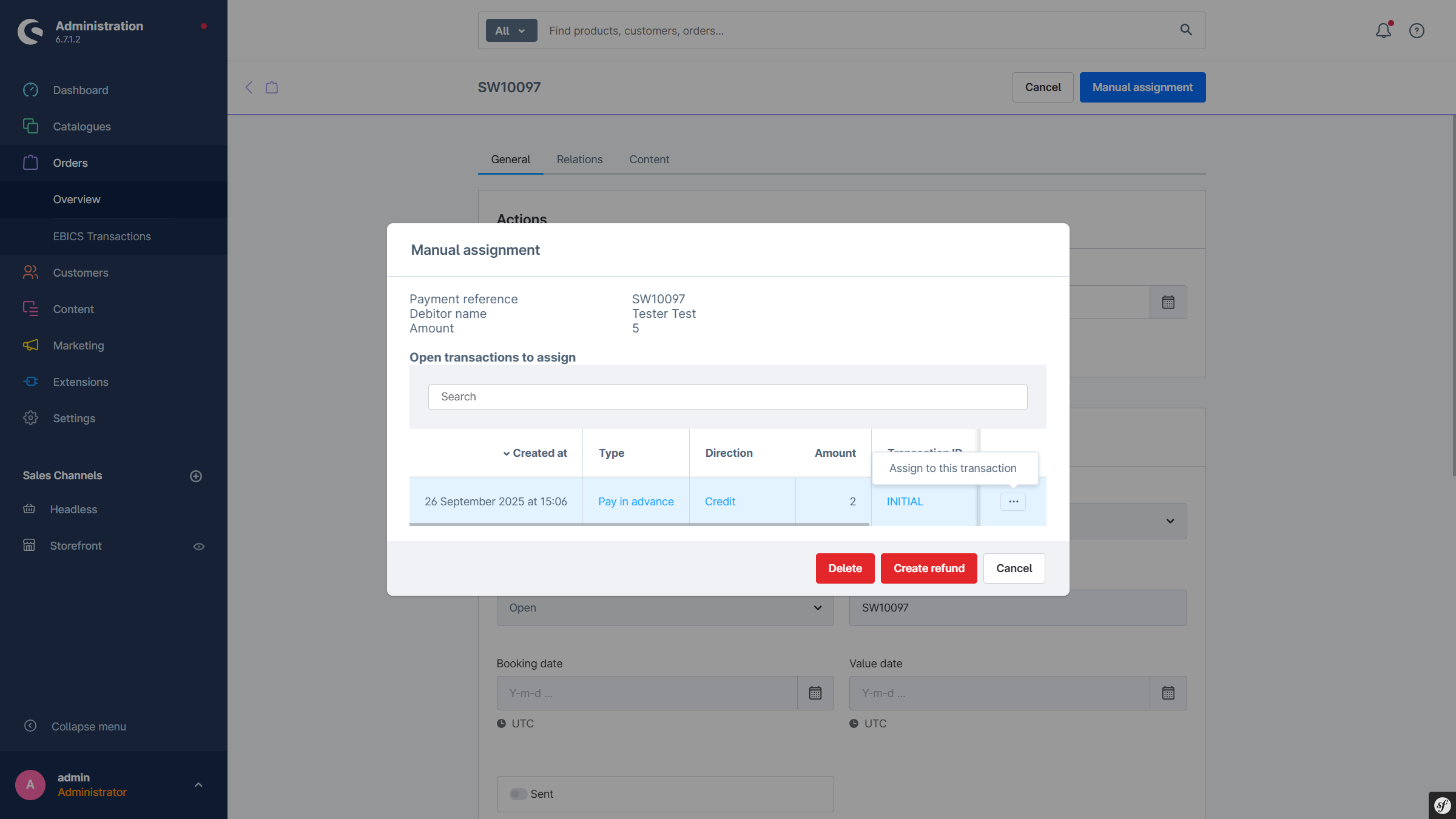Image resolution: width=1456 pixels, height=819 pixels.
Task: Open the help question mark icon
Action: pos(1417,30)
